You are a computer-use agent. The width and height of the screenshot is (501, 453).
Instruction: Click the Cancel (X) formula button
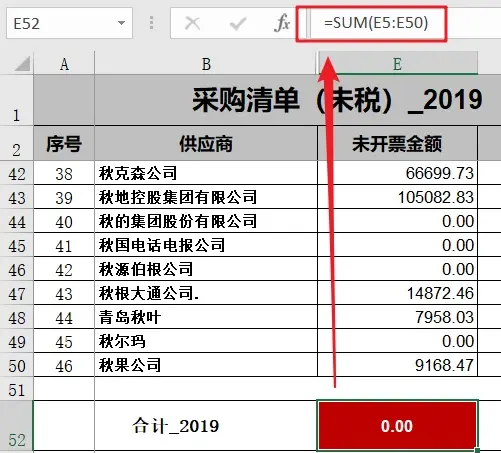coord(192,23)
